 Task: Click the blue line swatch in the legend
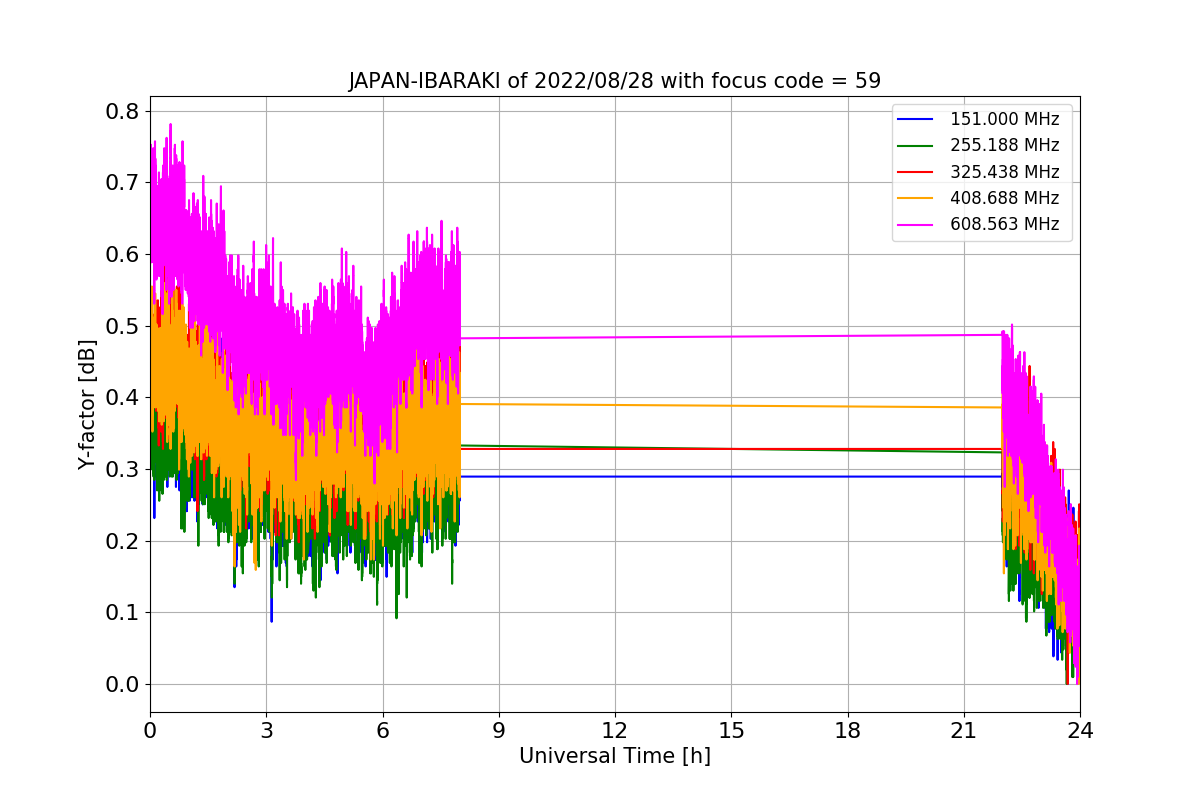click(917, 119)
